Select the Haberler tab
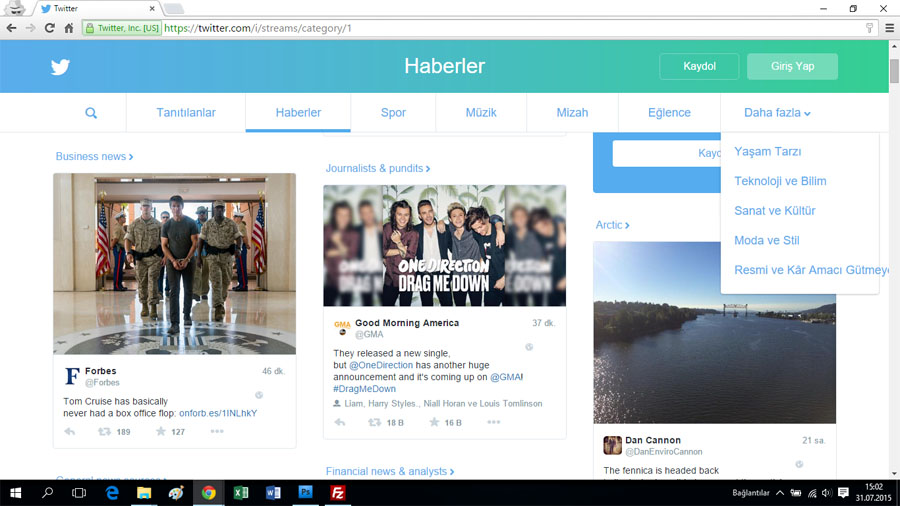 point(298,113)
